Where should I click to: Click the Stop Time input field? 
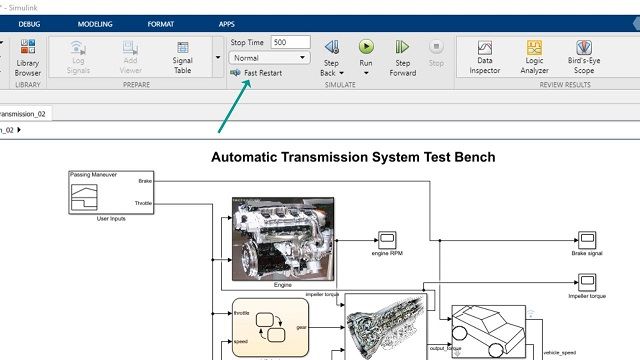(x=290, y=42)
